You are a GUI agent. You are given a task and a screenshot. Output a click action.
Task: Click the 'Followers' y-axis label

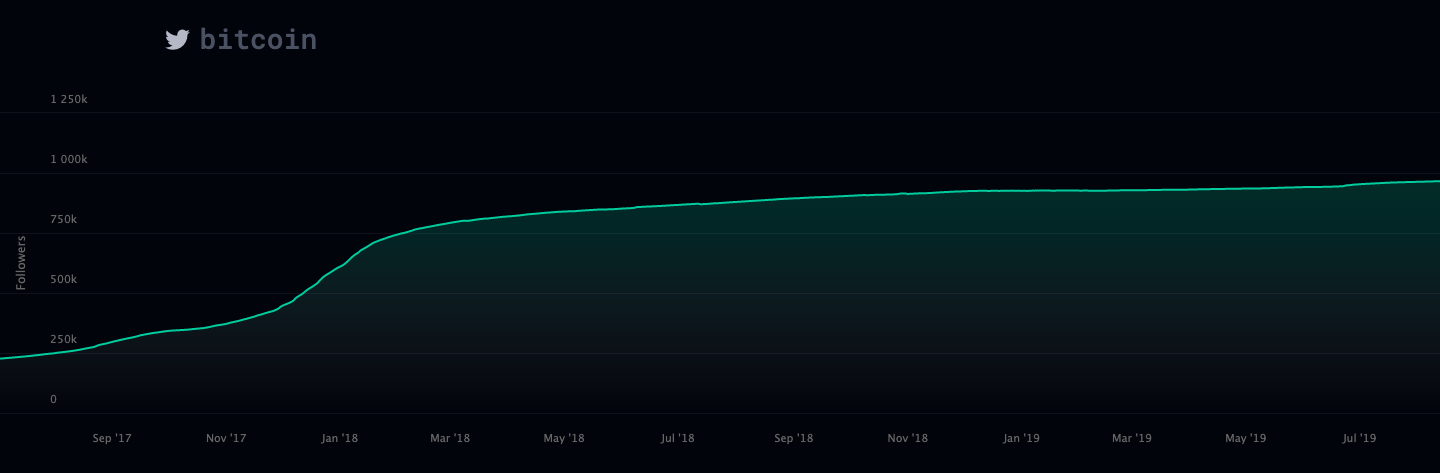[x=21, y=263]
